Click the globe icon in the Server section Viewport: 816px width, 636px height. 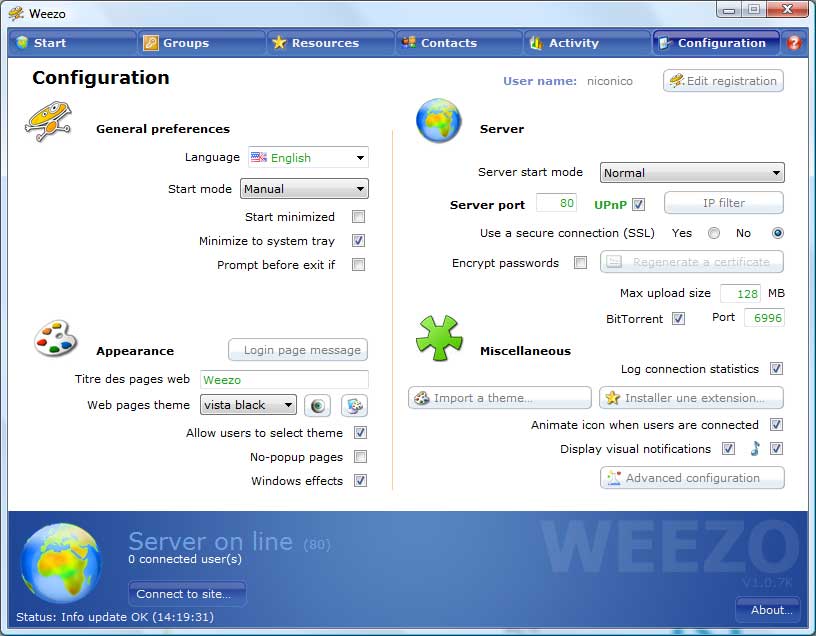[439, 121]
